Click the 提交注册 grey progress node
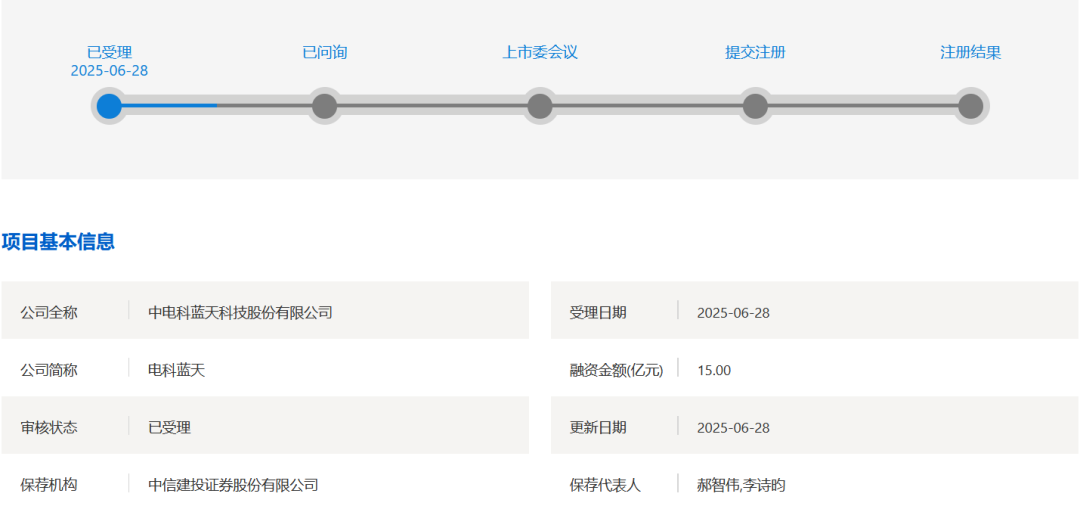The width and height of the screenshot is (1080, 506). (x=756, y=106)
